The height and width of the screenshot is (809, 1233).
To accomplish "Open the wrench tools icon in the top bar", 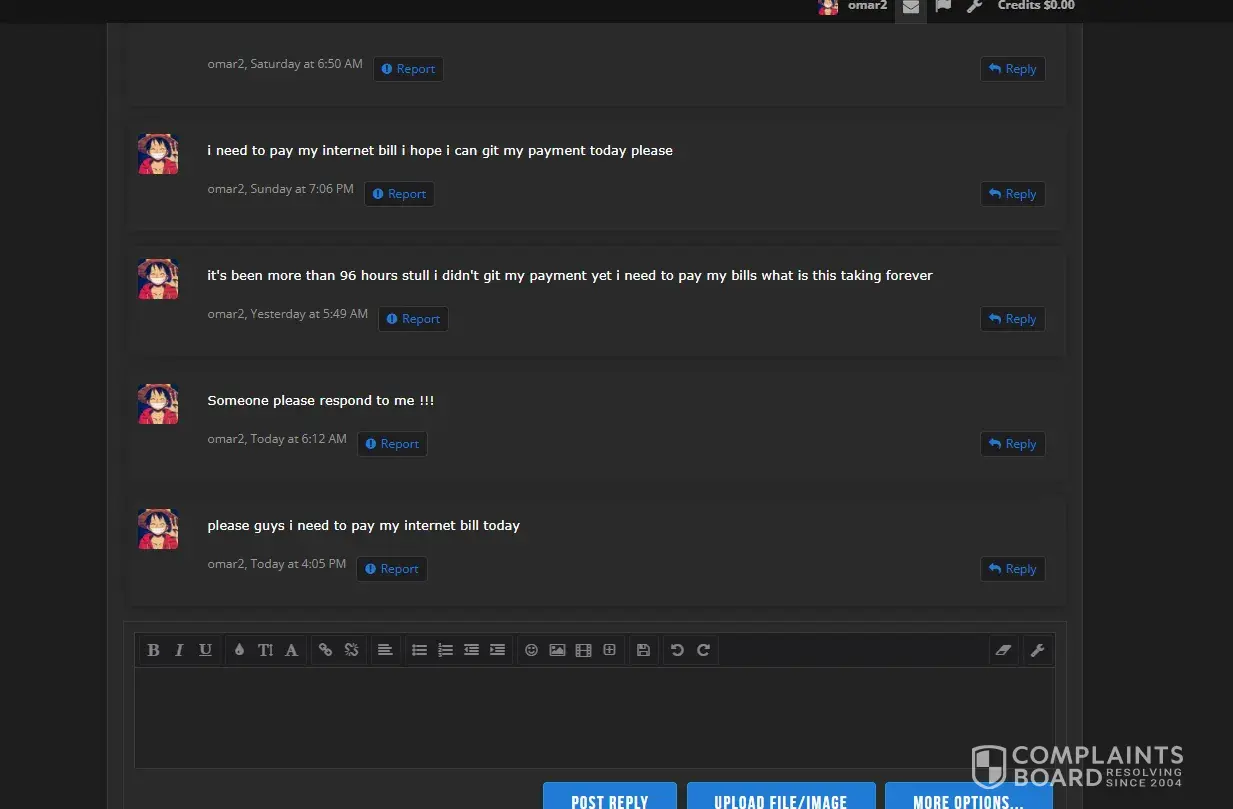I will coord(974,6).
